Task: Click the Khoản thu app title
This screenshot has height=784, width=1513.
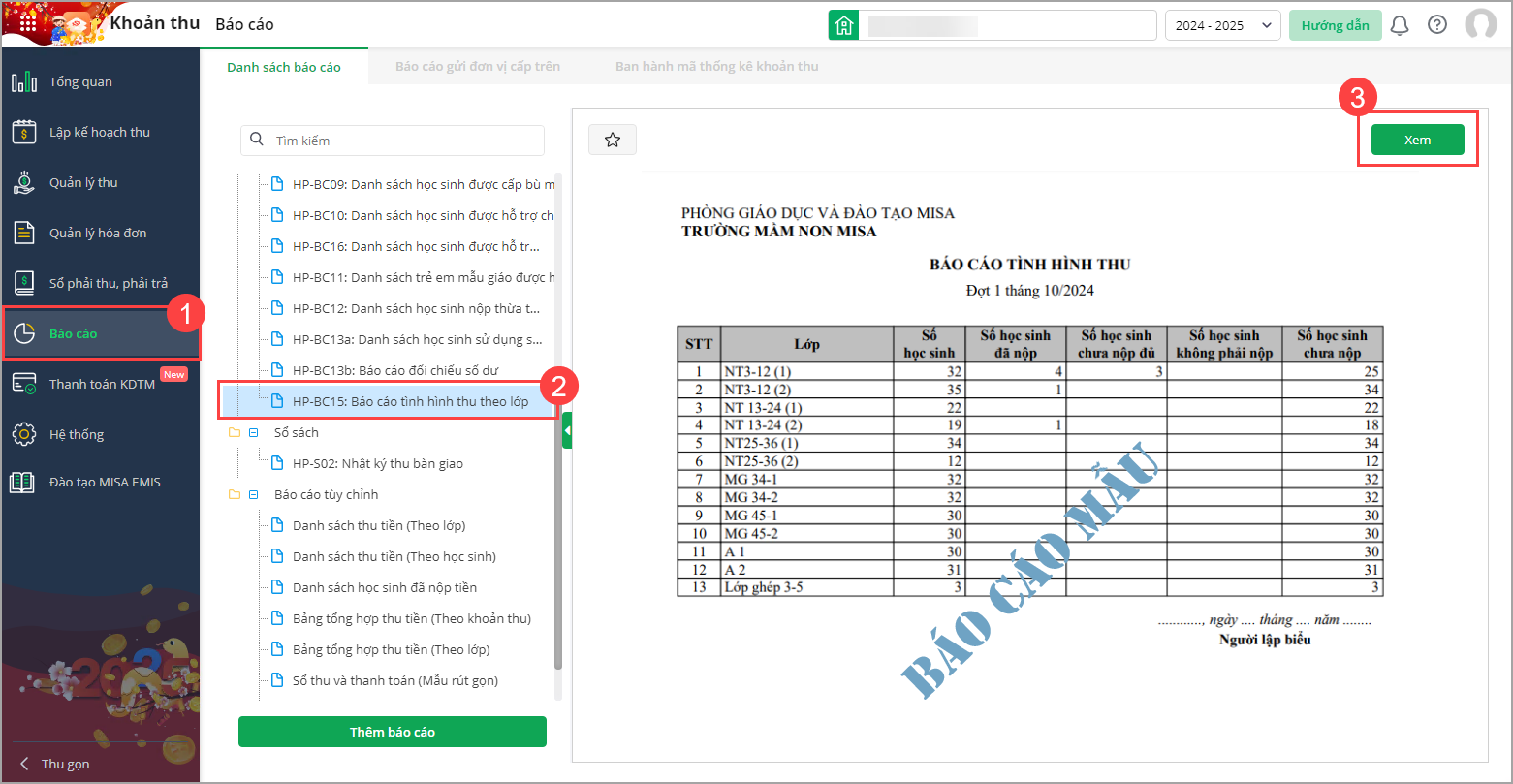Action: pos(155,23)
